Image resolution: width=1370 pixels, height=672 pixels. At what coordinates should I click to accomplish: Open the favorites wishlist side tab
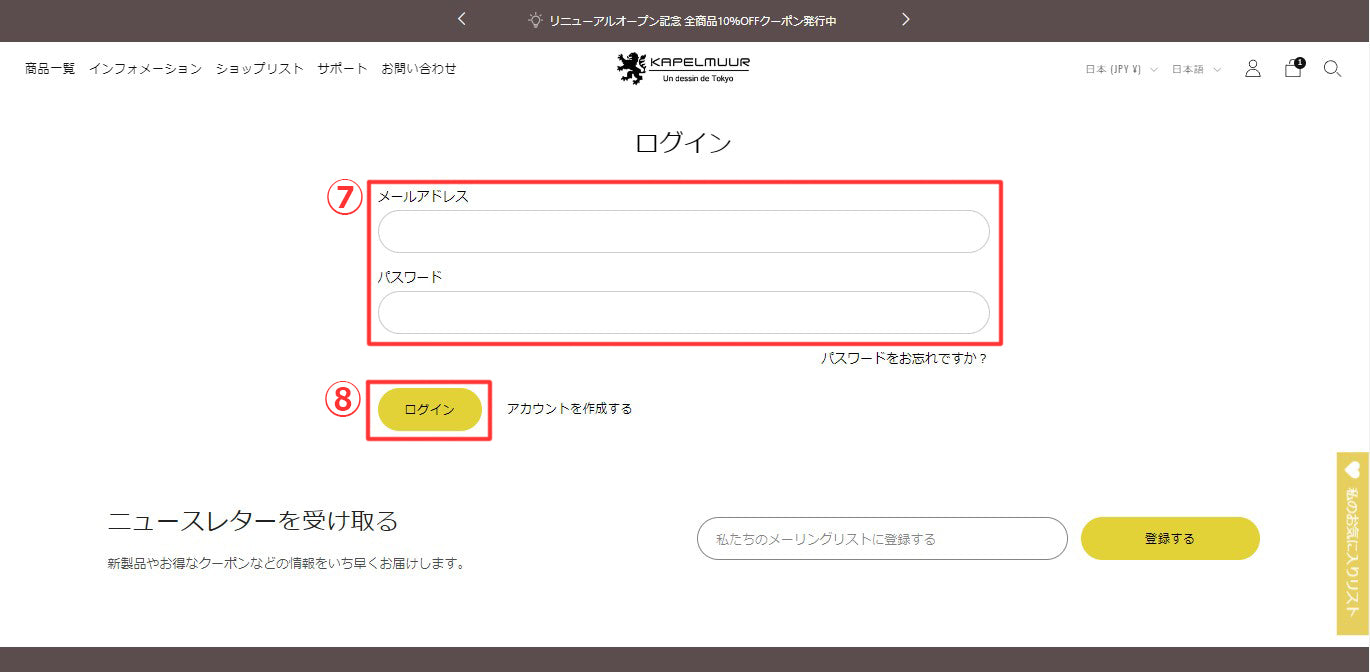[1352, 543]
